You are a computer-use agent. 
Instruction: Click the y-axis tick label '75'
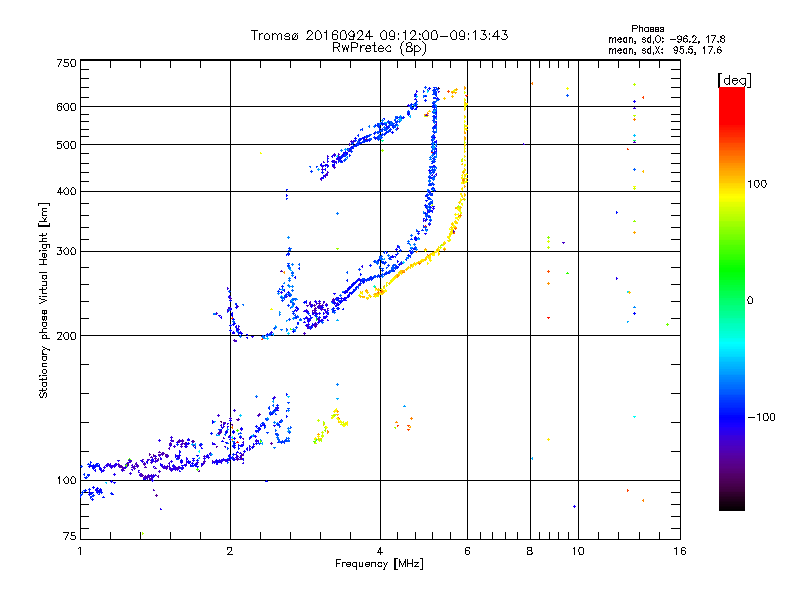(70, 536)
